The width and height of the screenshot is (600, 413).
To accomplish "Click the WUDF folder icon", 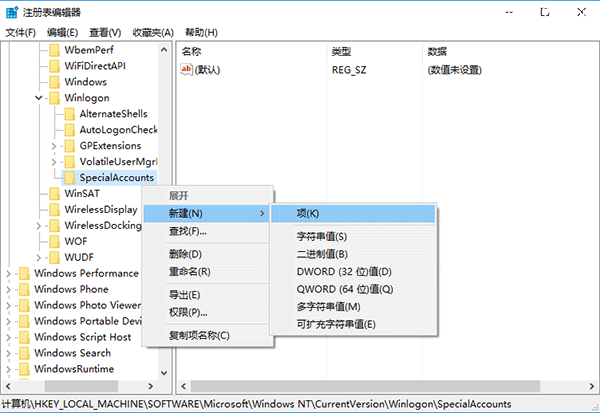I will click(x=54, y=258).
